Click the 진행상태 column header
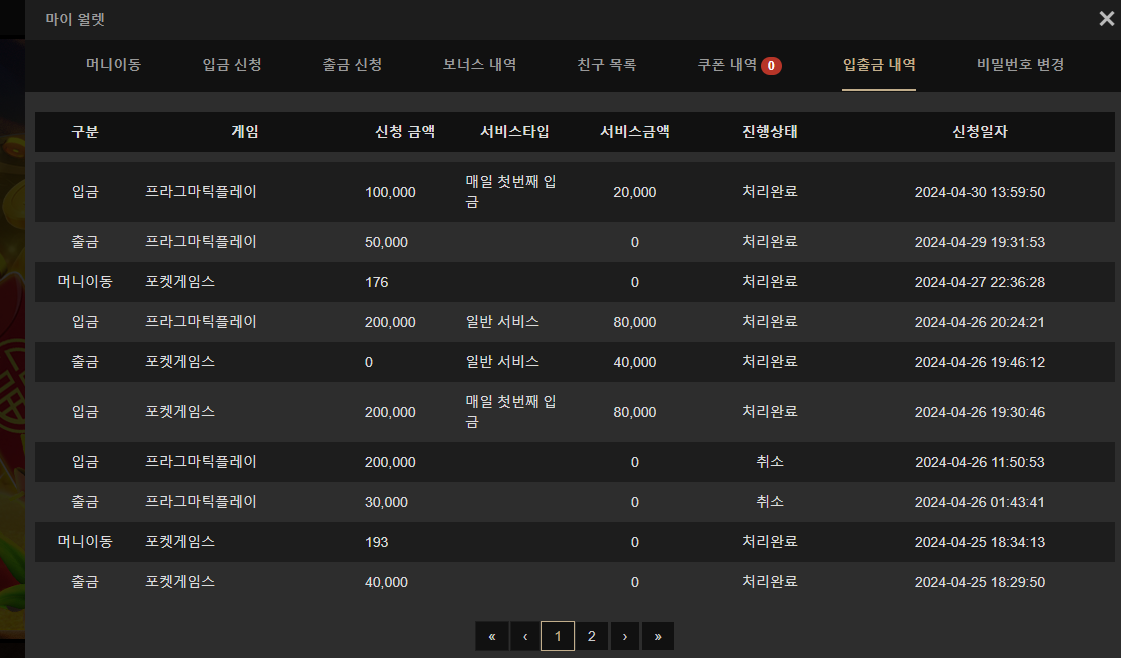 [x=770, y=132]
